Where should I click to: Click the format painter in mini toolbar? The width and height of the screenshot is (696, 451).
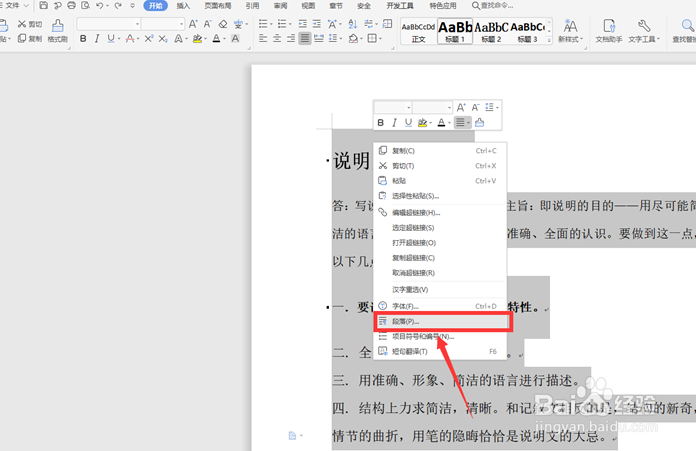479,123
